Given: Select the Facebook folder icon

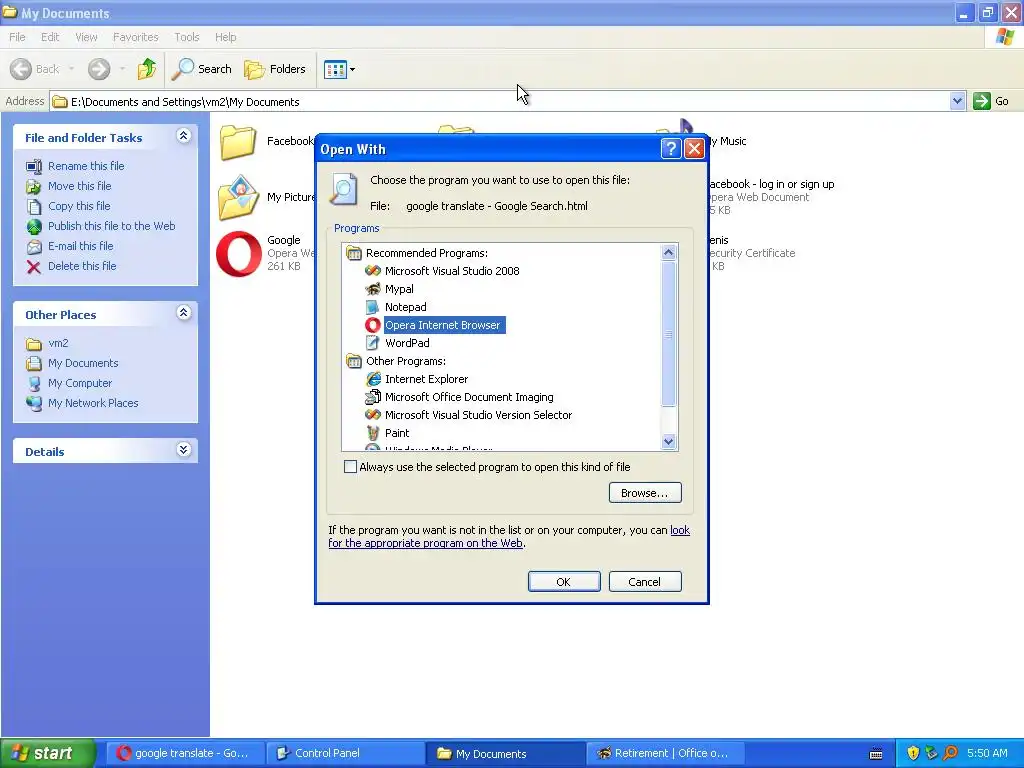Looking at the screenshot, I should [x=238, y=142].
